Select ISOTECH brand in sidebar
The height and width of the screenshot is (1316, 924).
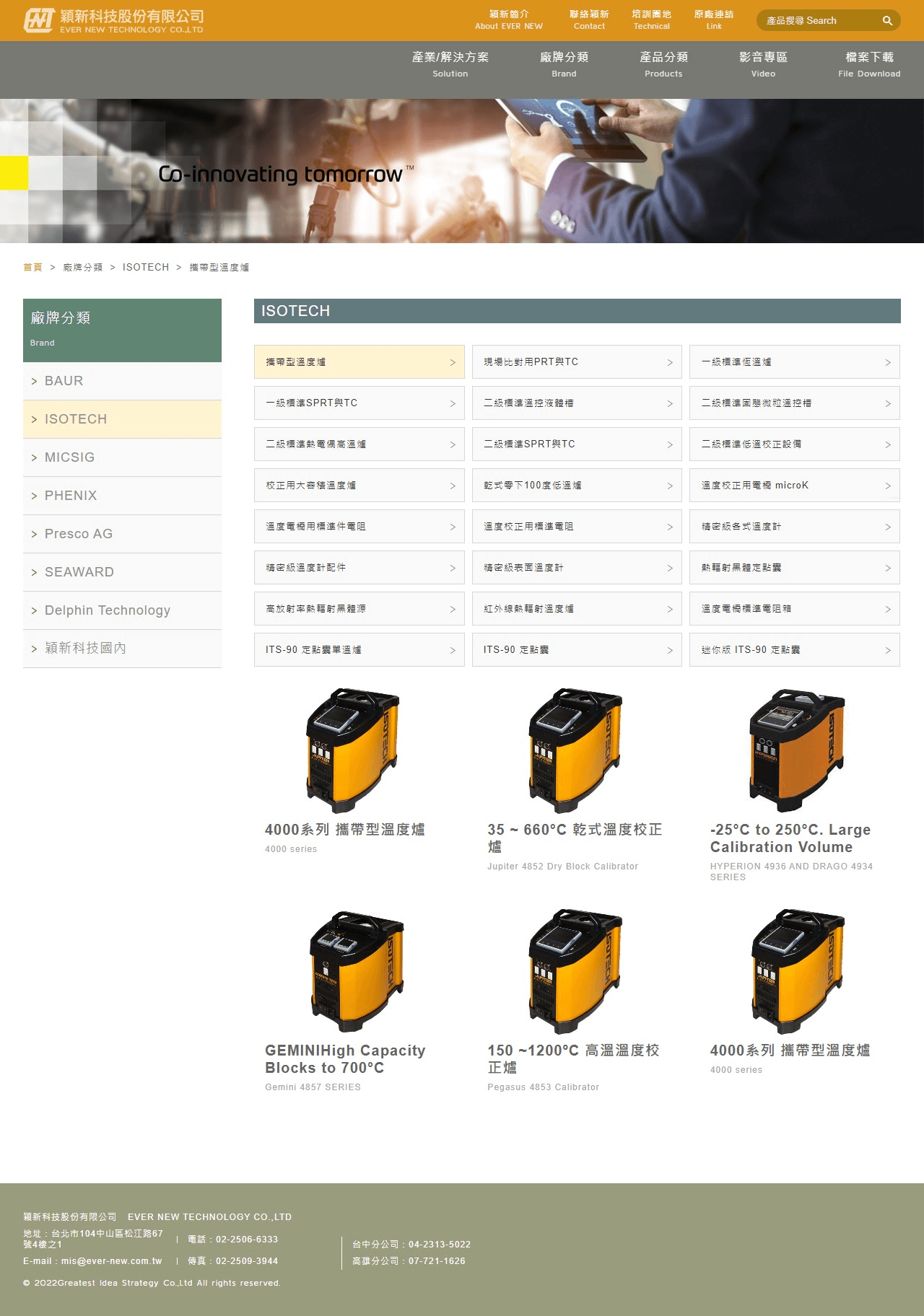pyautogui.click(x=122, y=419)
